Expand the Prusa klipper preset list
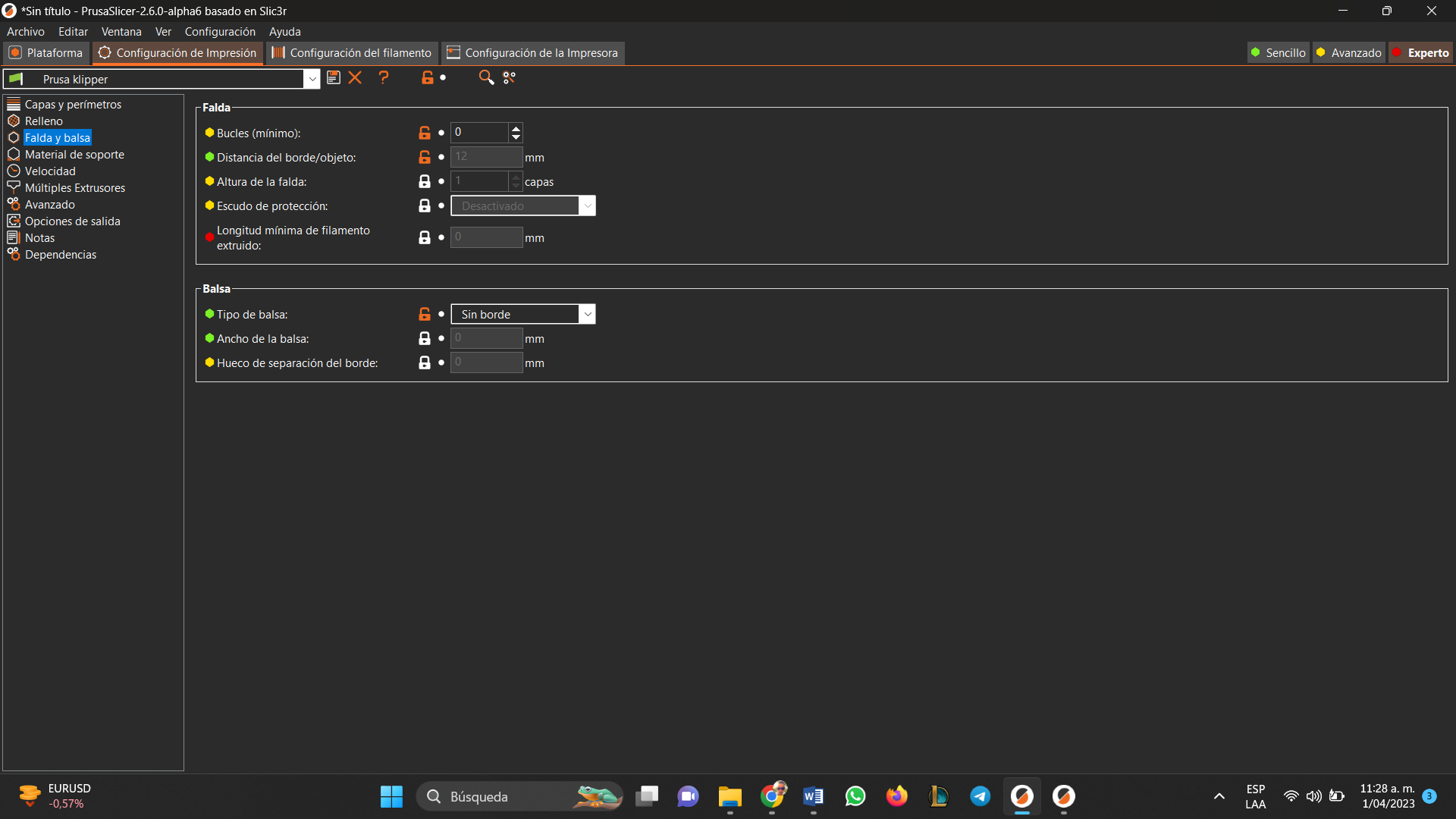This screenshot has width=1456, height=819. 312,78
